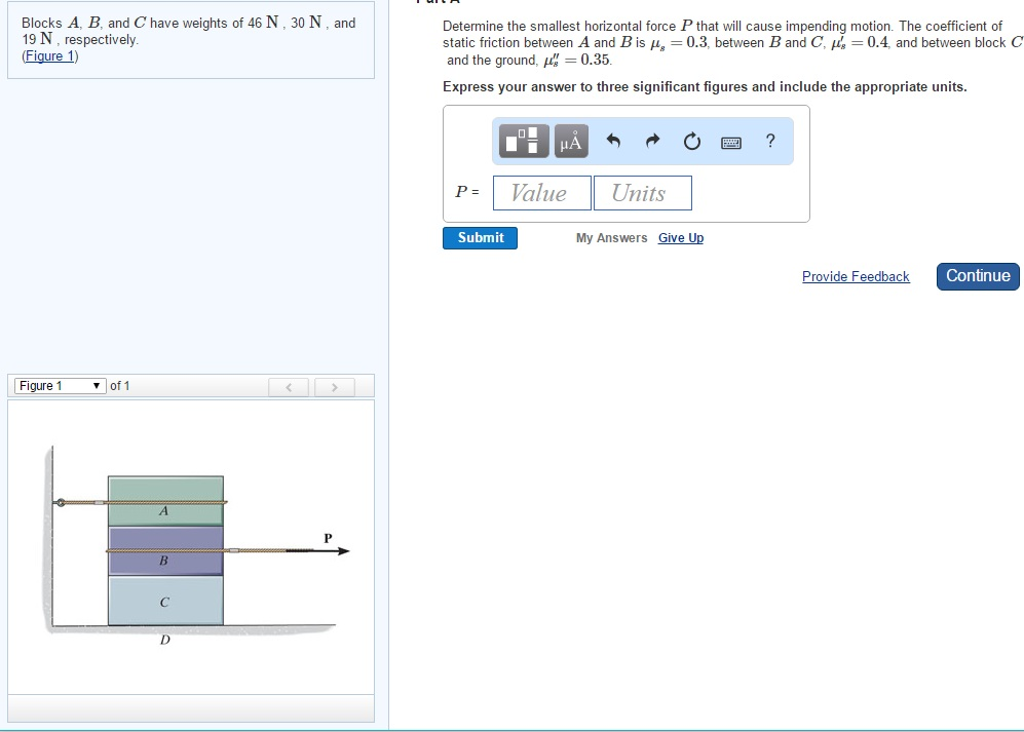The height and width of the screenshot is (732, 1024).
Task: Click the redo arrow icon
Action: tap(651, 141)
